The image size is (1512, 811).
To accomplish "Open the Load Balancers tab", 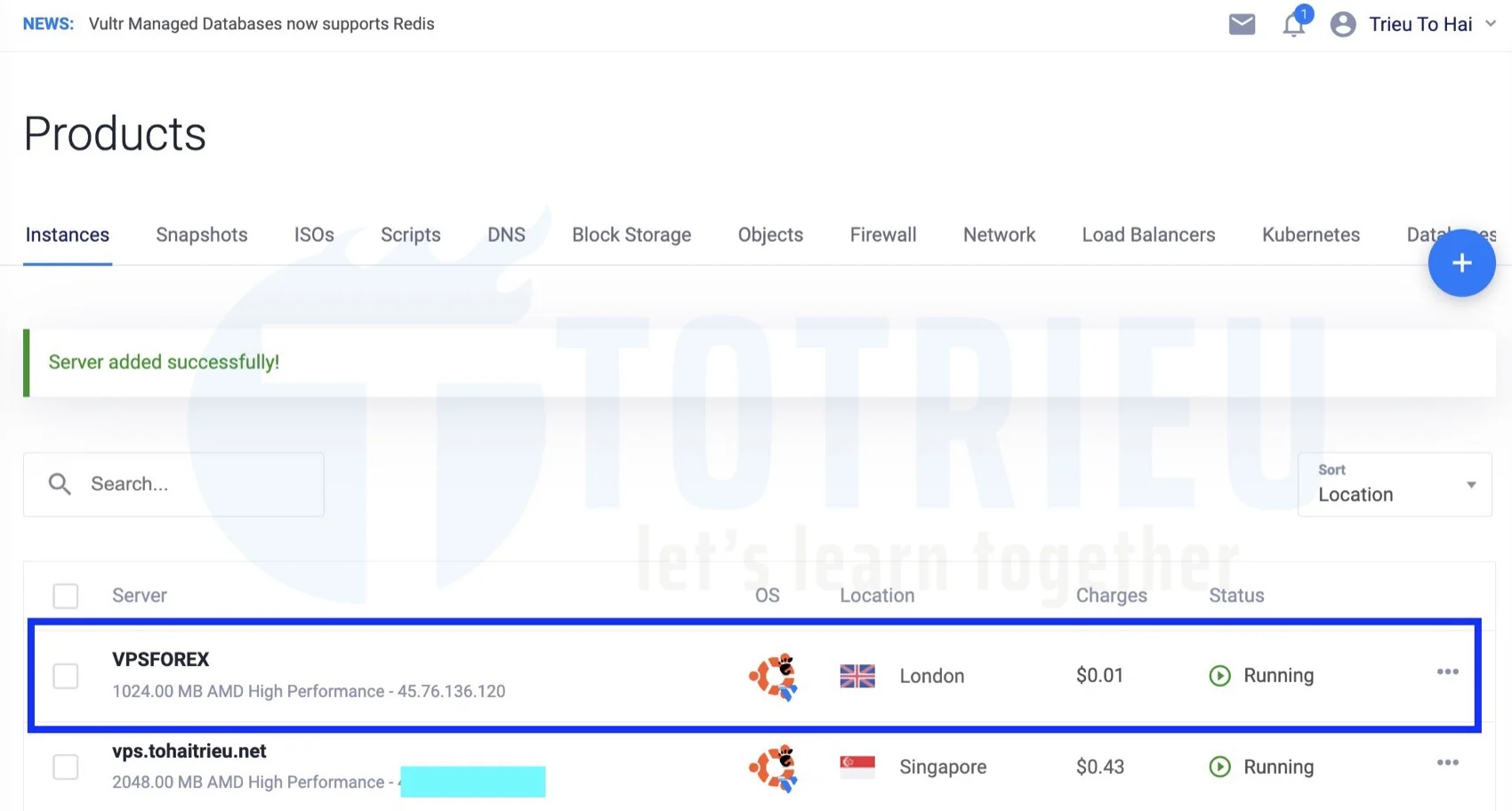I will (x=1148, y=235).
